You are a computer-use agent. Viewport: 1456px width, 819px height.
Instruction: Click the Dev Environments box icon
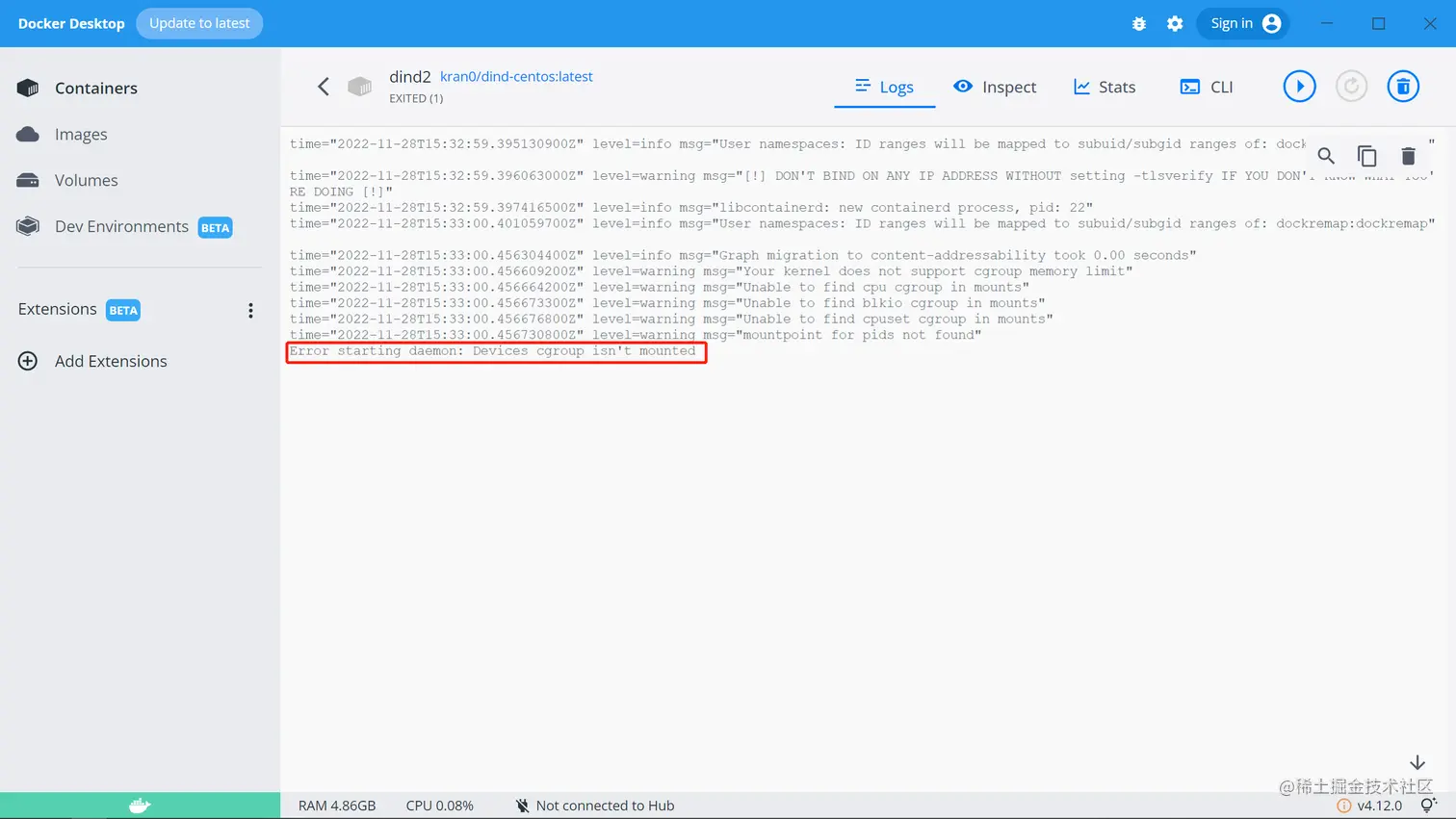pyautogui.click(x=28, y=226)
